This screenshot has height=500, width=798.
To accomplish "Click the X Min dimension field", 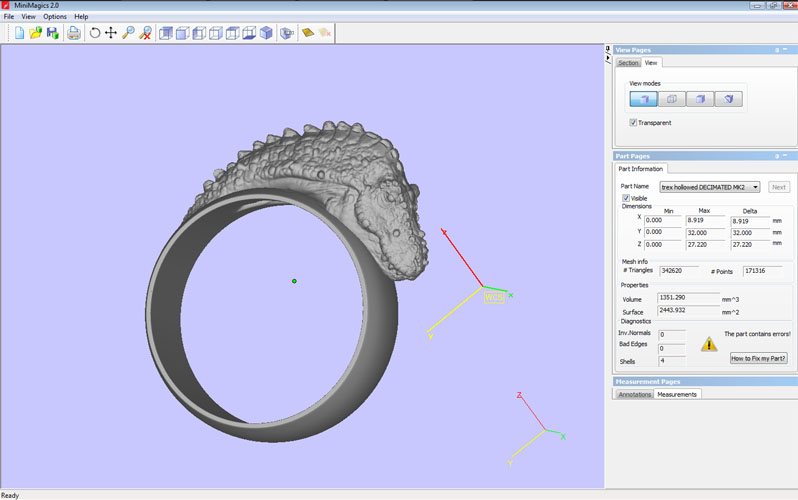I will coord(663,220).
